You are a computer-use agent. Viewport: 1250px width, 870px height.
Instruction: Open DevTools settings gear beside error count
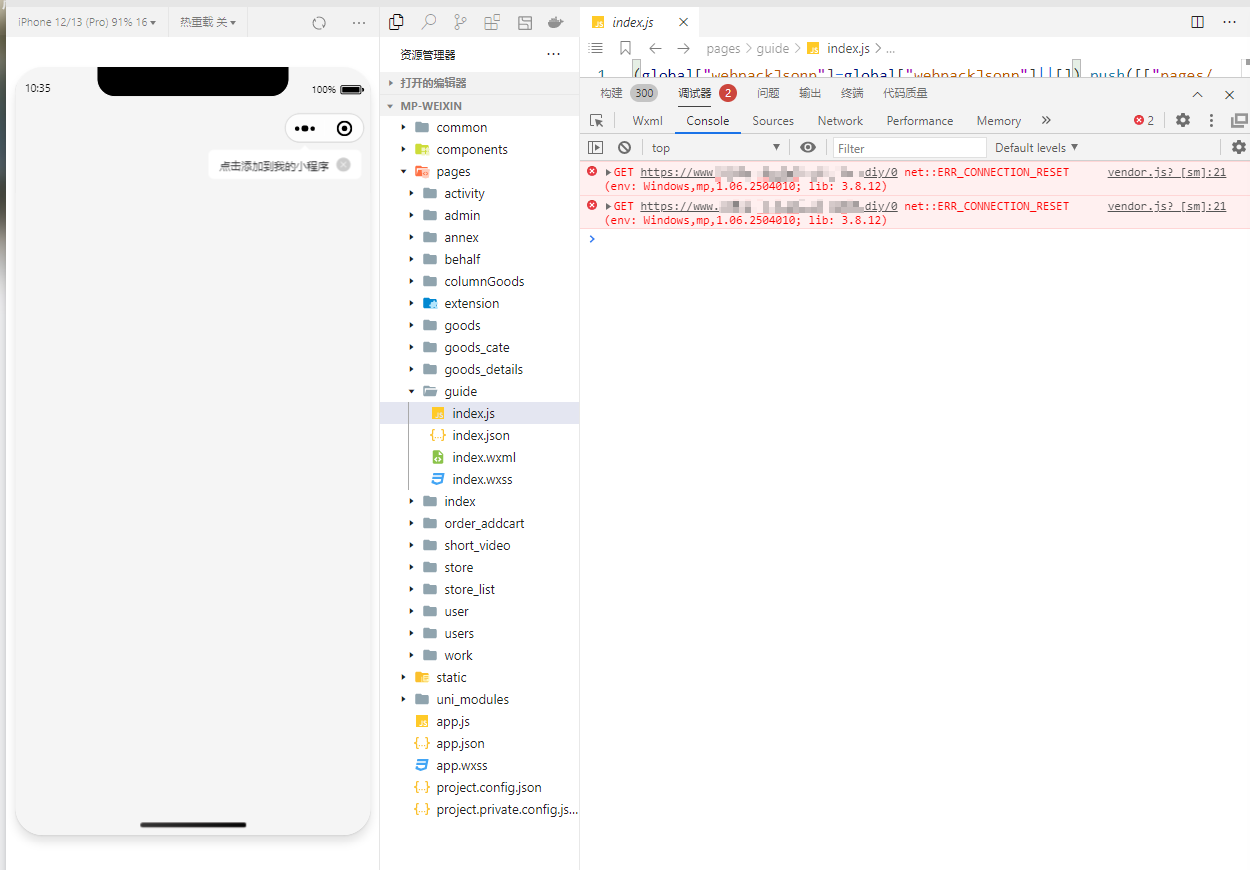pyautogui.click(x=1183, y=120)
